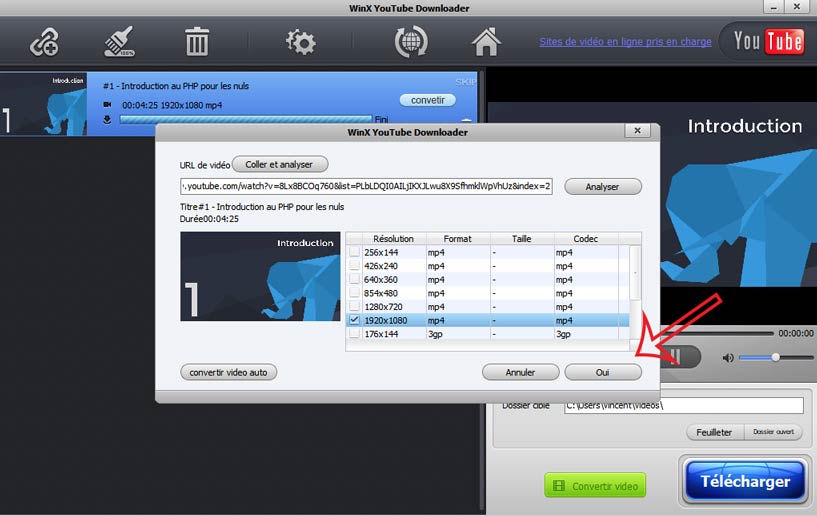Check the 176x144 3gp checkbox

point(354,333)
